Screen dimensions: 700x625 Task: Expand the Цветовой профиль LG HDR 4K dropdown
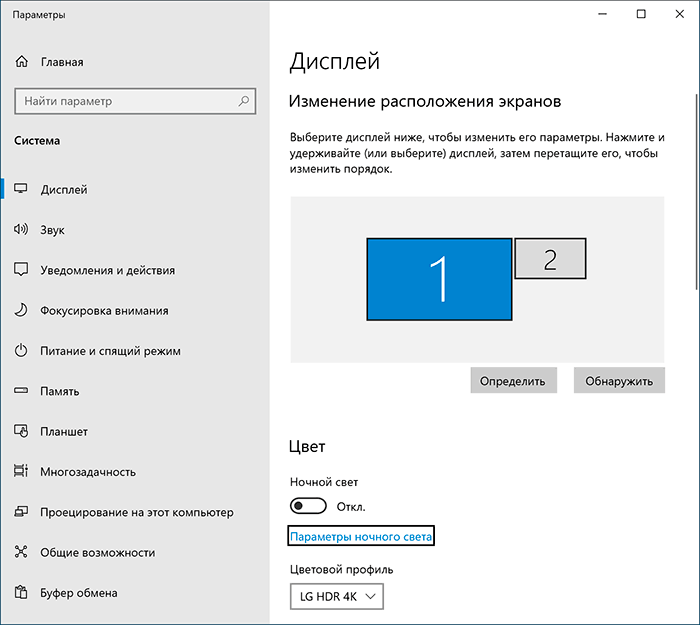click(336, 596)
